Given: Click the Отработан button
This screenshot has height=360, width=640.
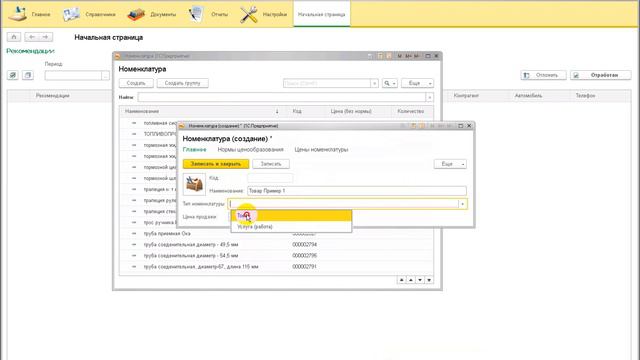Looking at the screenshot, I should click(600, 75).
